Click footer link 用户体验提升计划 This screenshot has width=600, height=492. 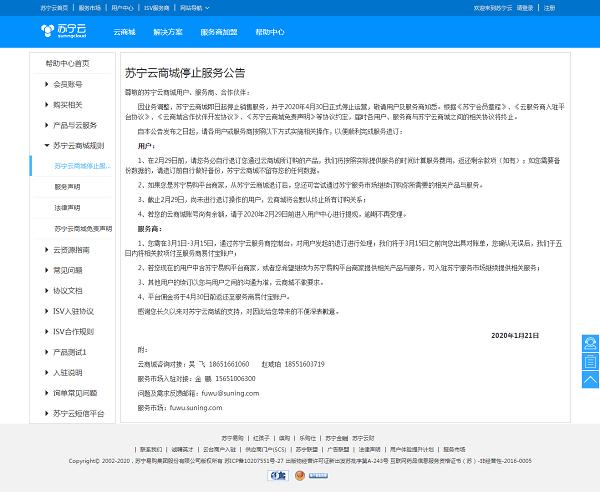click(x=412, y=450)
